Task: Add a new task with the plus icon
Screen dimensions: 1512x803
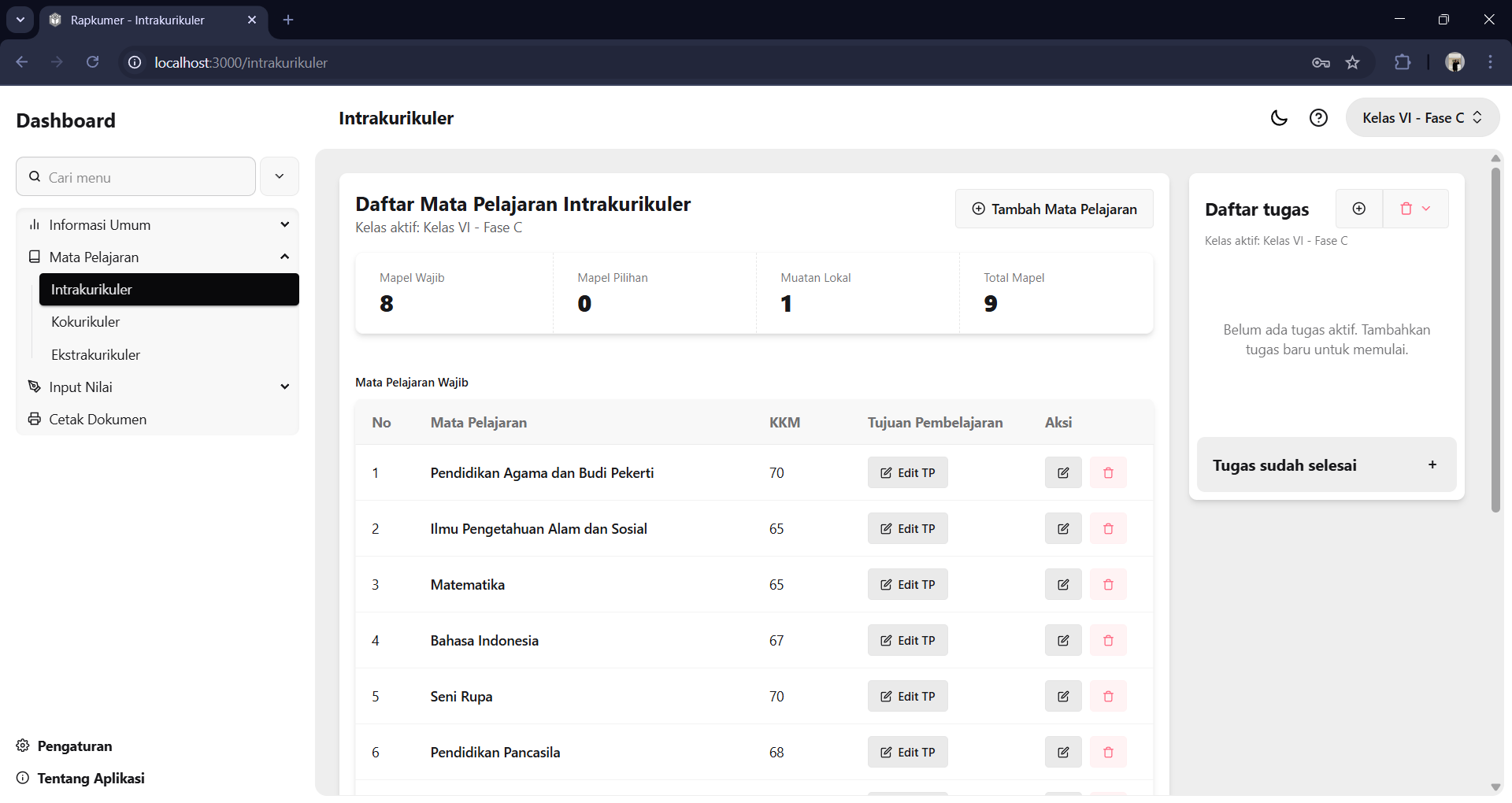Action: click(1358, 209)
